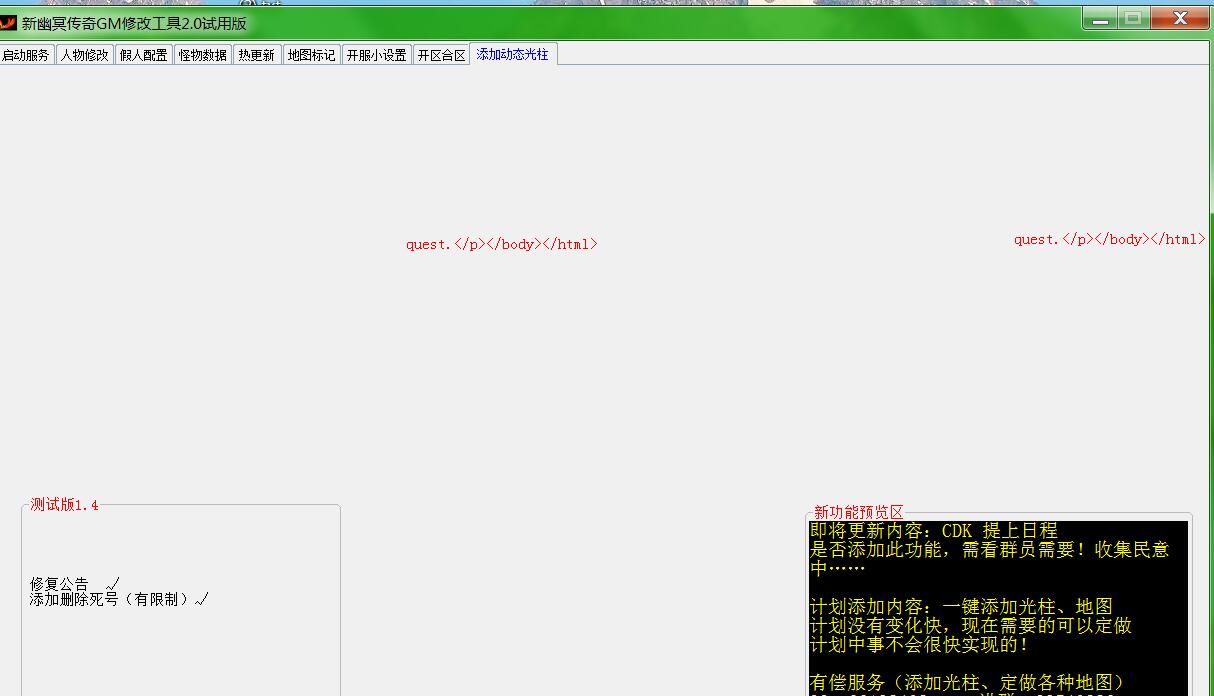Open the 热更新 tab

tap(257, 55)
